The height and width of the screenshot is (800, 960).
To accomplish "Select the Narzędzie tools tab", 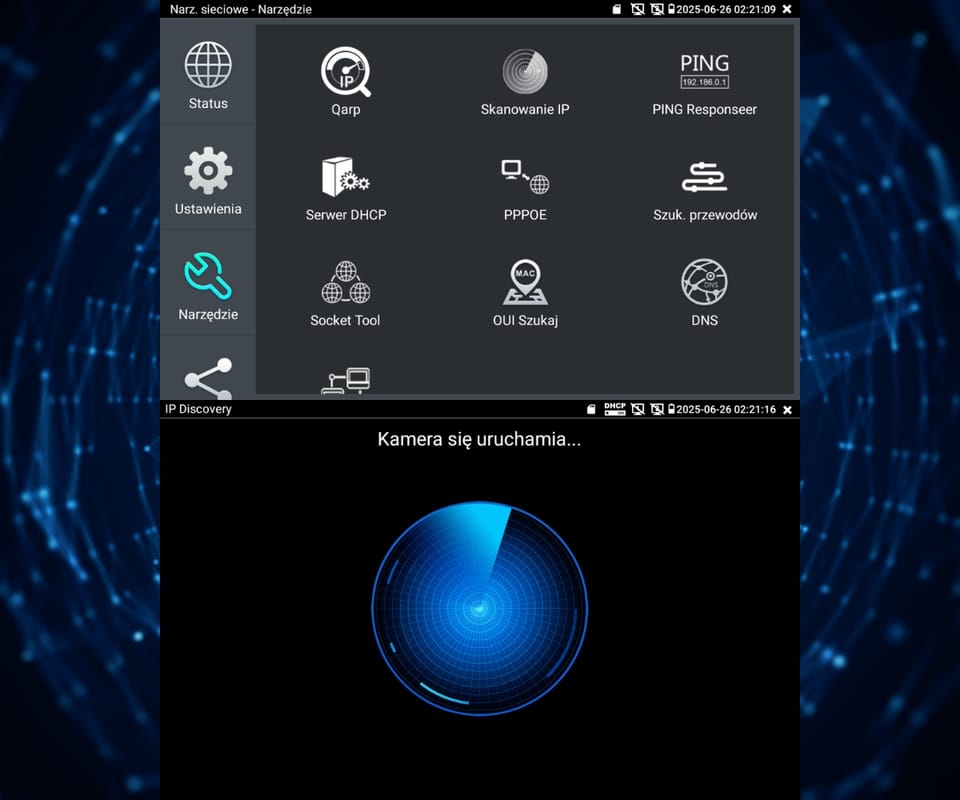I will click(x=208, y=287).
